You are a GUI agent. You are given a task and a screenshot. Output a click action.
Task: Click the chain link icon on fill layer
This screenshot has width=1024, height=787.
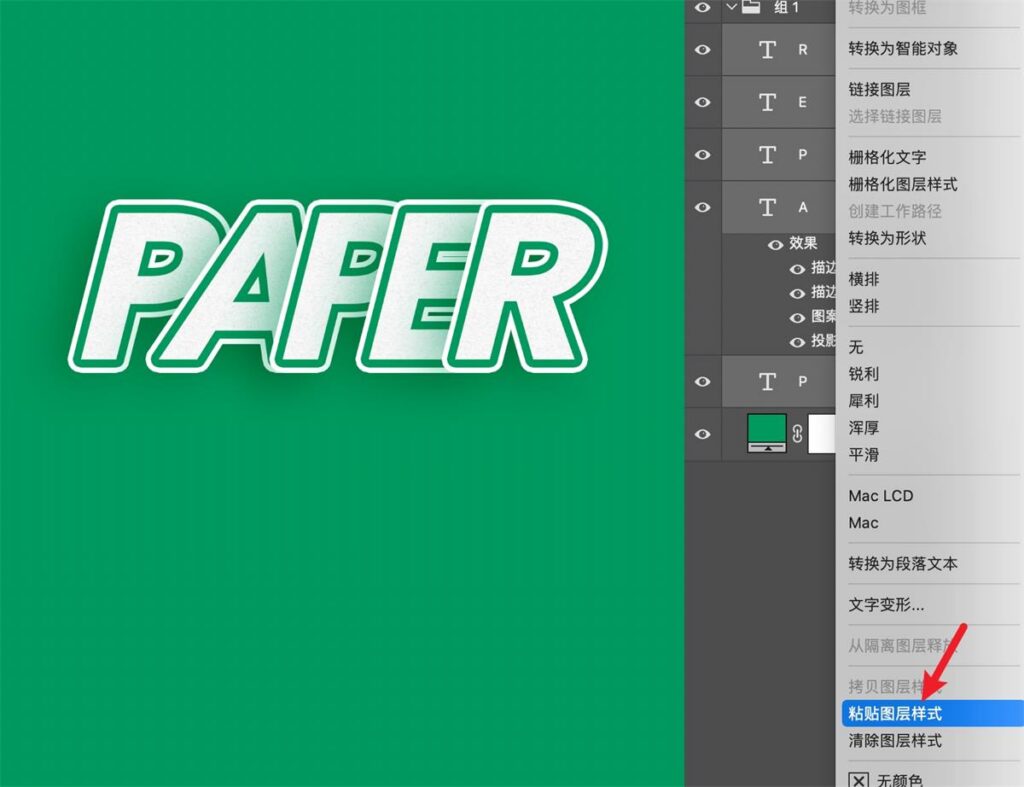[x=797, y=434]
